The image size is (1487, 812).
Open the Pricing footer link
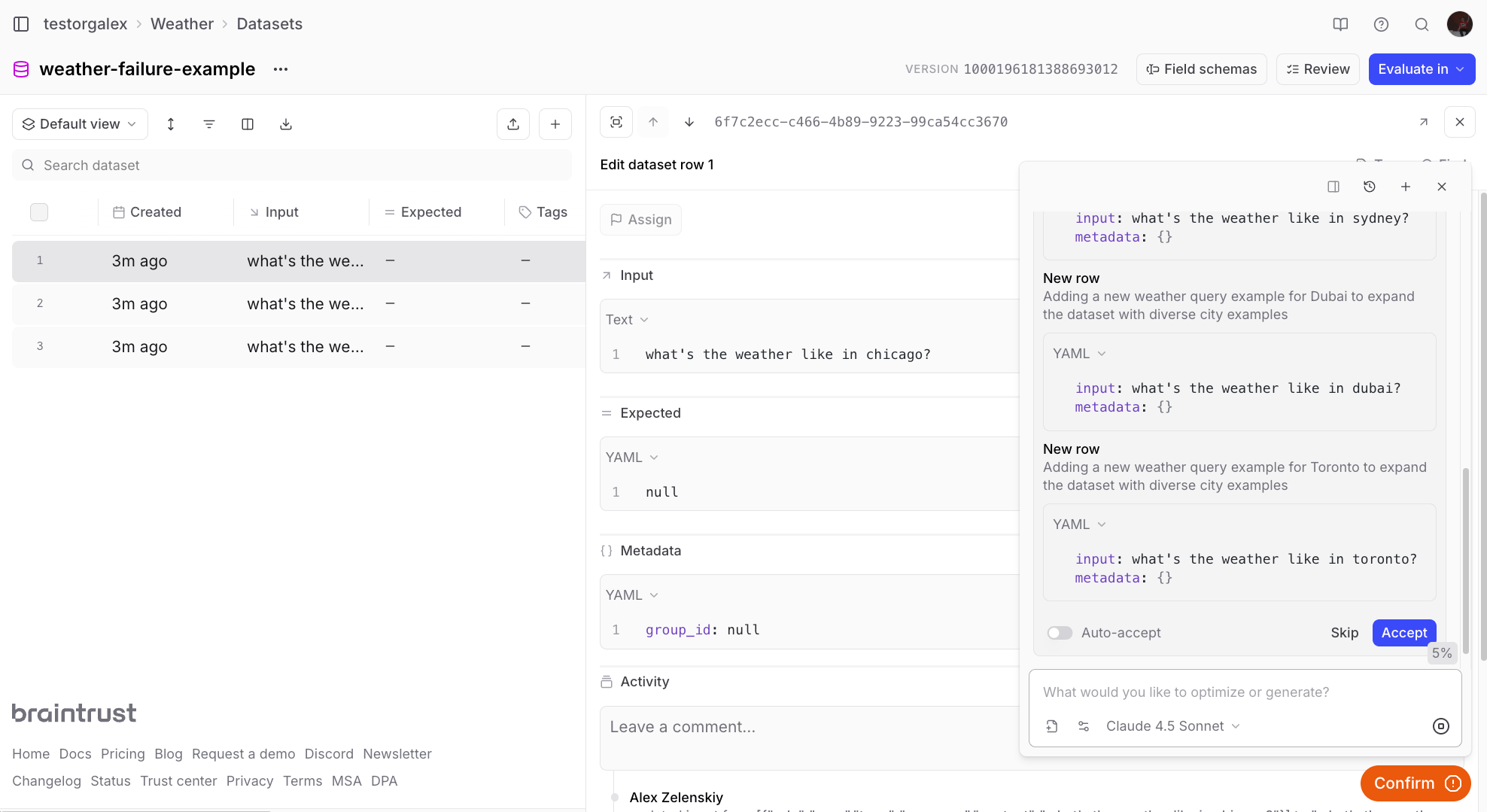pyautogui.click(x=123, y=754)
